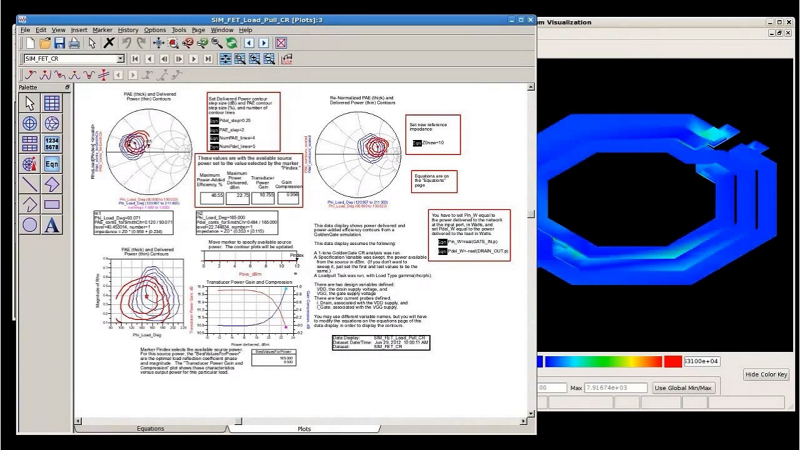Jump to the last page
This screenshot has width=800, height=450.
(208, 59)
